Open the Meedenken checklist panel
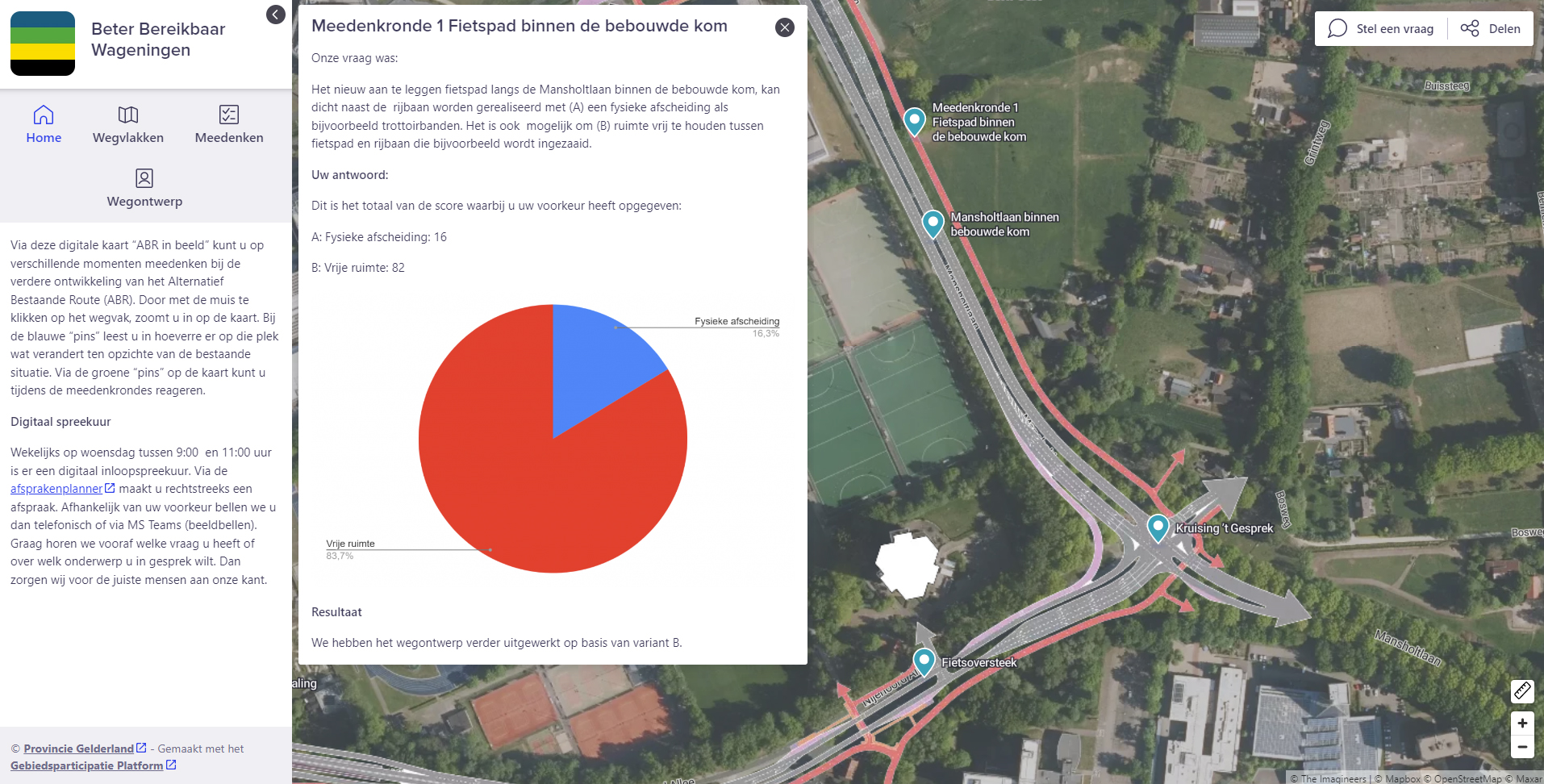1544x784 pixels. pos(228,123)
